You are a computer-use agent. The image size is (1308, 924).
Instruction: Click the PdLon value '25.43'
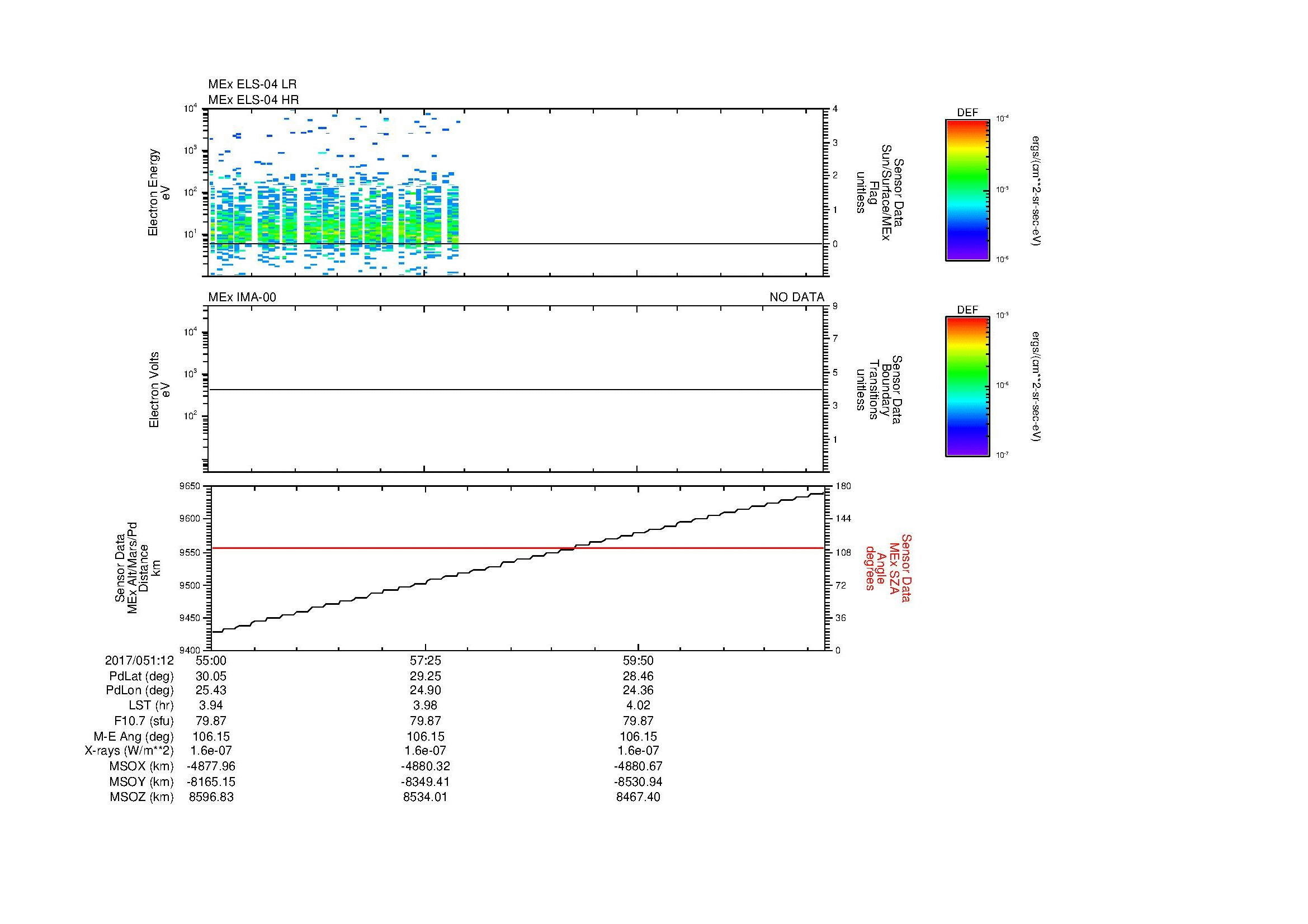click(211, 690)
